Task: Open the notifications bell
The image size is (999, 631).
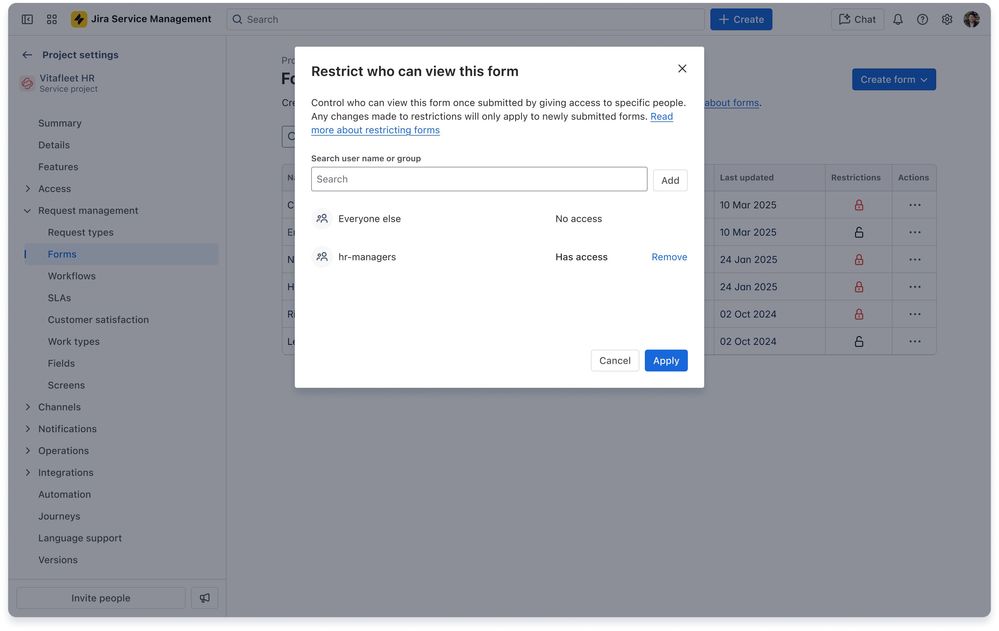Action: tap(898, 19)
